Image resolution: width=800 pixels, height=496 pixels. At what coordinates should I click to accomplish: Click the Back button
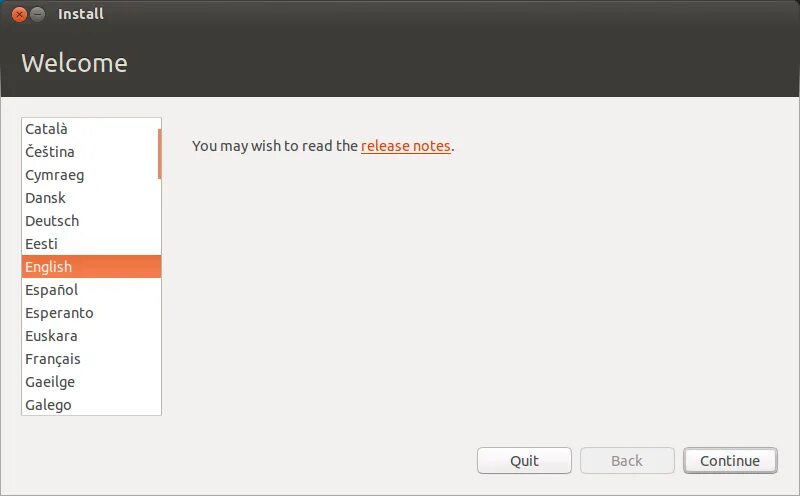[627, 461]
